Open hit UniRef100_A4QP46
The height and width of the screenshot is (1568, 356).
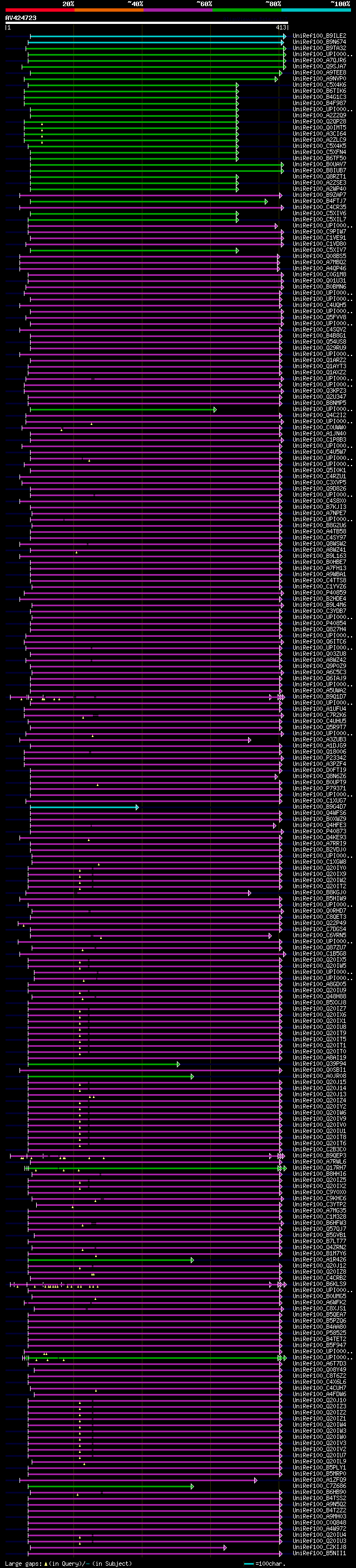[319, 269]
